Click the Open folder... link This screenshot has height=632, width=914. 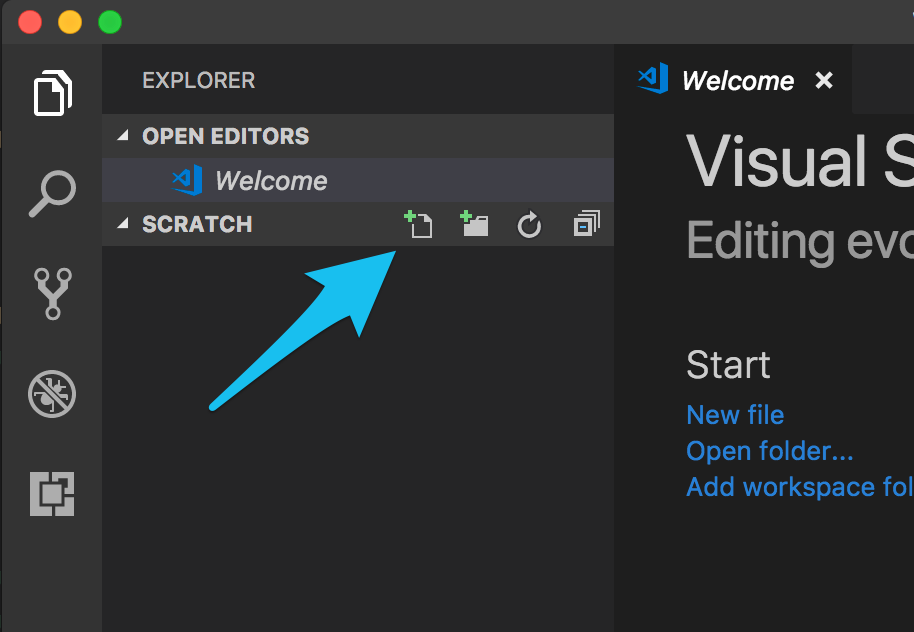[769, 451]
